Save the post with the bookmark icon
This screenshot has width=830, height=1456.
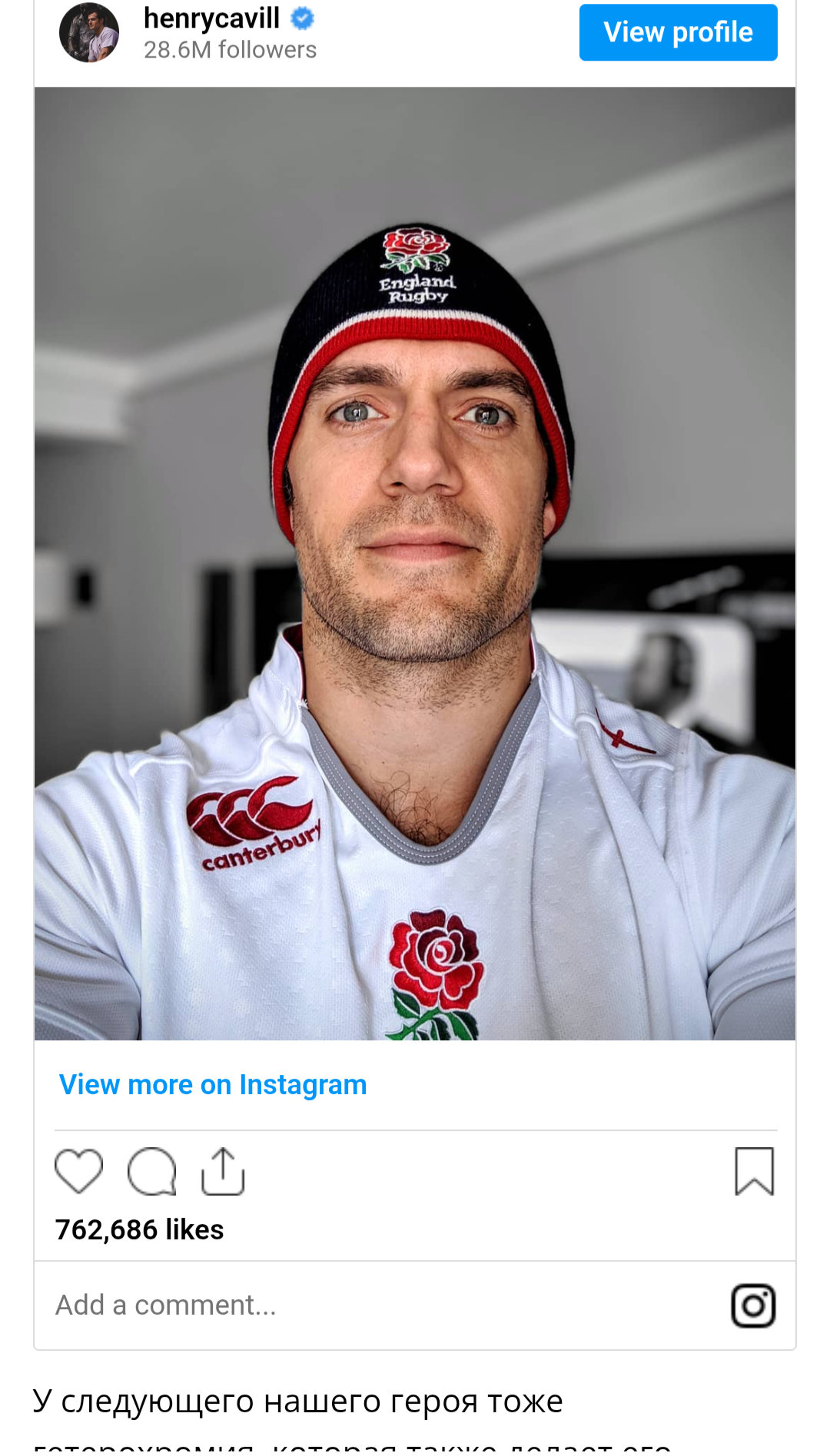754,1171
